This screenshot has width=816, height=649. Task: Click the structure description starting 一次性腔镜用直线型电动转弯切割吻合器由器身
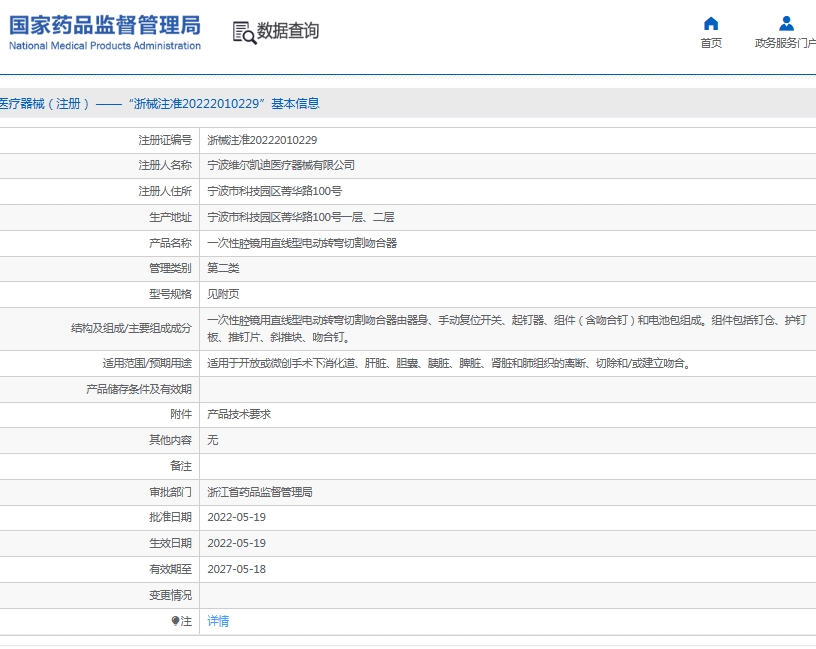click(507, 328)
